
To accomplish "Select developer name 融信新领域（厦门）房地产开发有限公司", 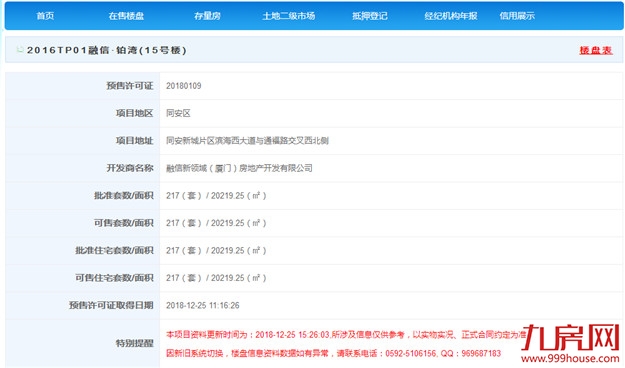I will point(239,168).
